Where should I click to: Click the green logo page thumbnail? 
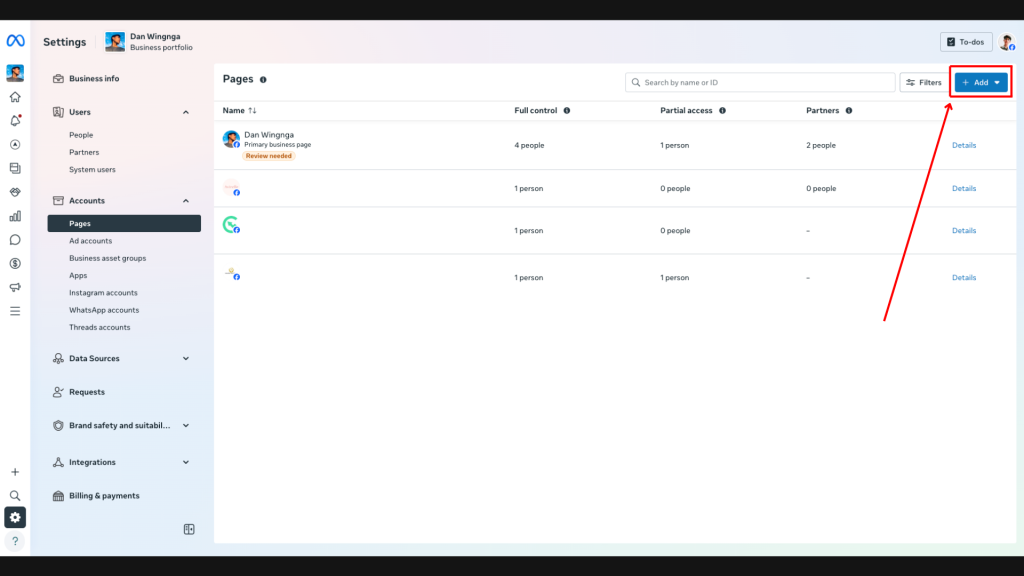tap(231, 225)
